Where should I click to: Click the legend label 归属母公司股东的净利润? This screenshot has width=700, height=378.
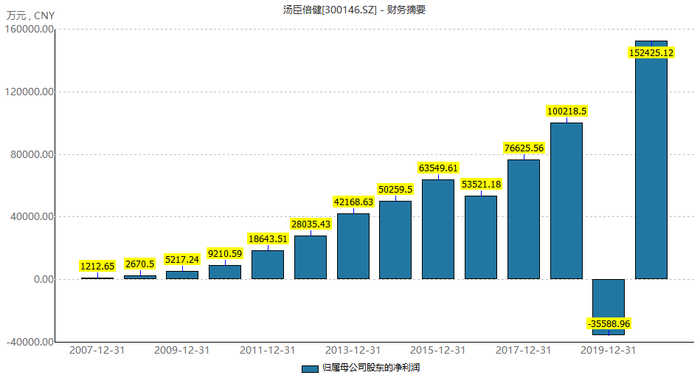point(371,368)
